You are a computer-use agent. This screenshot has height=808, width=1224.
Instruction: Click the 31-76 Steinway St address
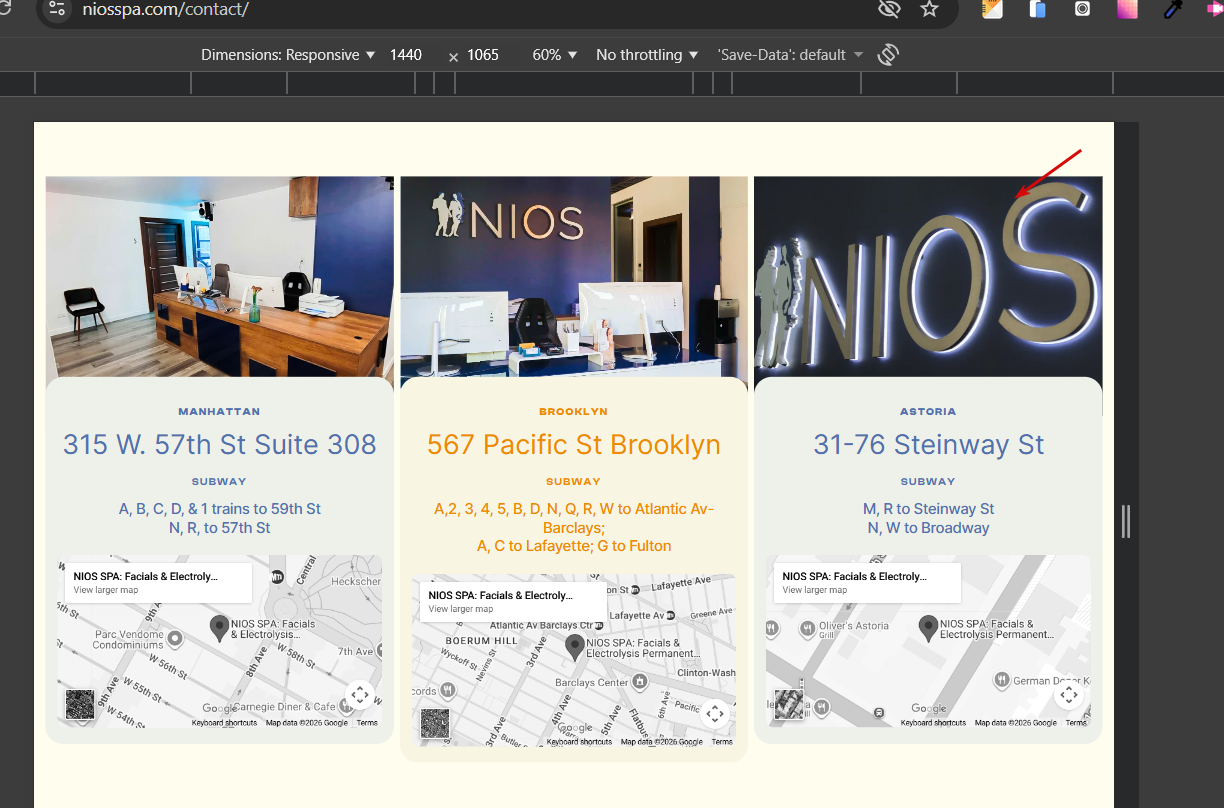pyautogui.click(x=929, y=444)
